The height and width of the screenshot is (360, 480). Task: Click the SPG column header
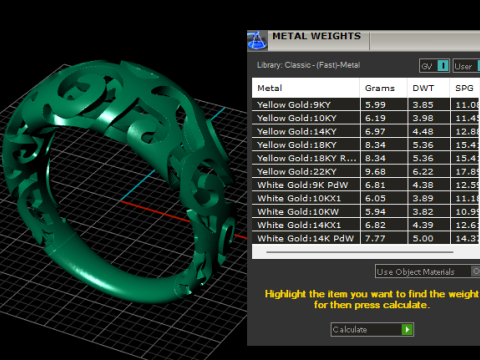[465, 88]
